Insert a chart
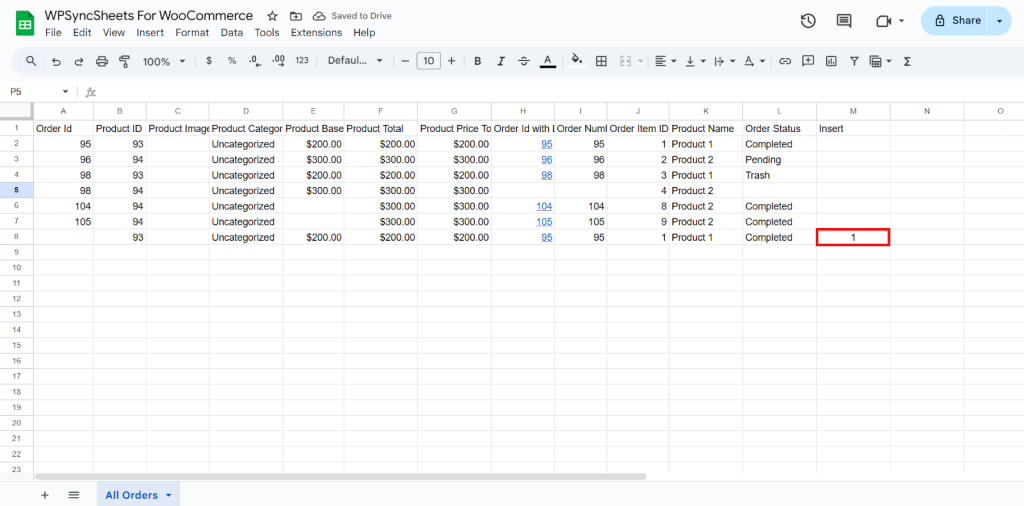The width and height of the screenshot is (1024, 506). click(x=831, y=61)
